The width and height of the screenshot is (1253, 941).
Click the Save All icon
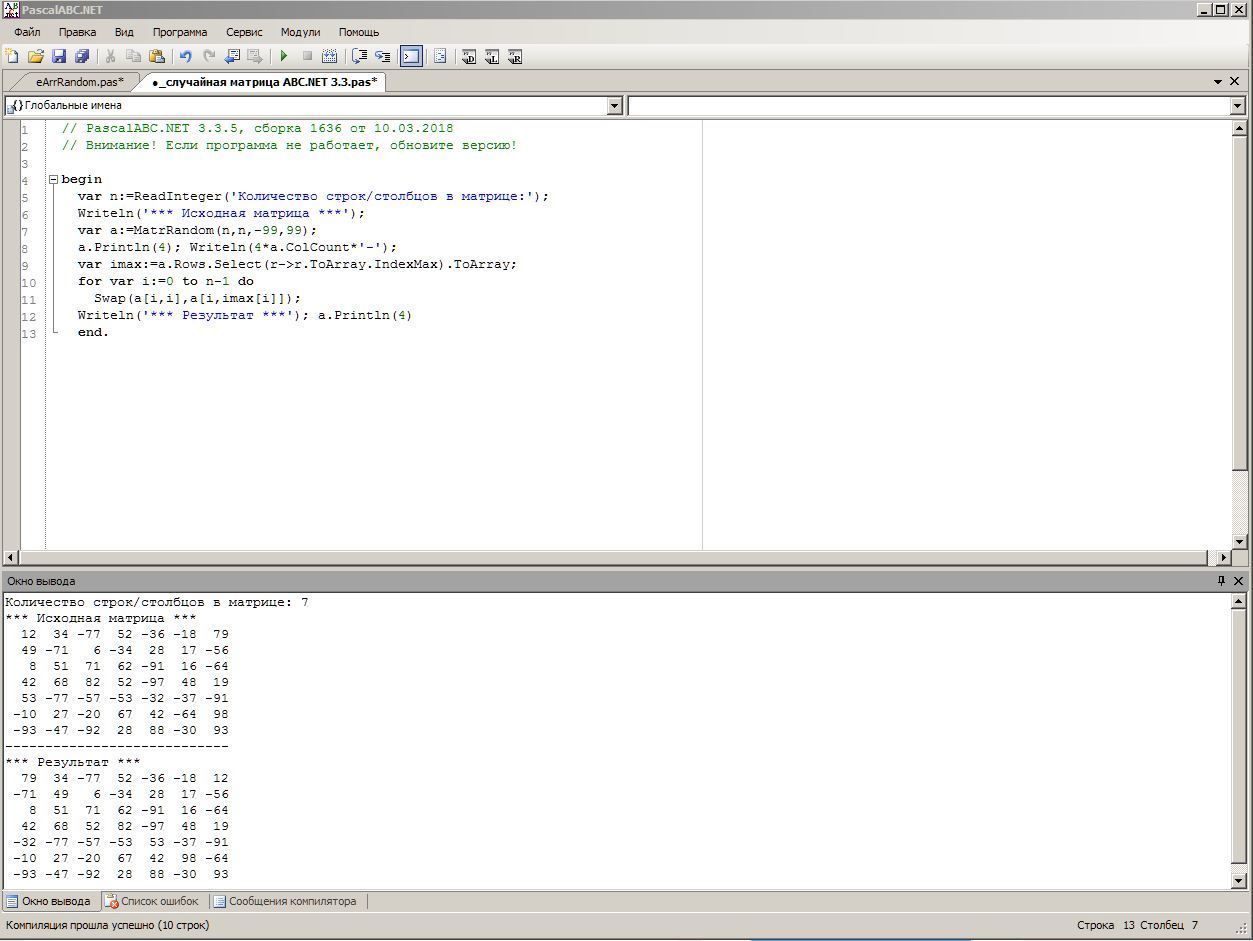click(x=82, y=57)
